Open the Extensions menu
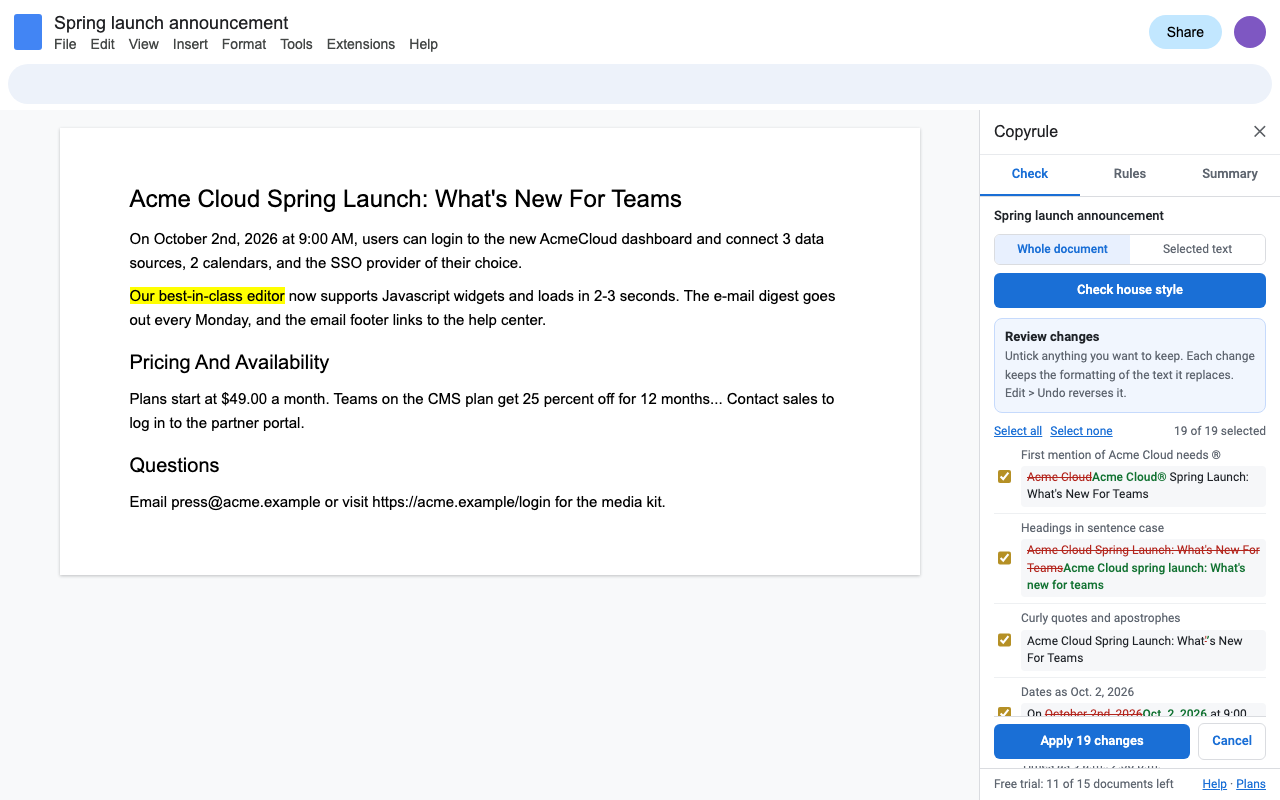The width and height of the screenshot is (1280, 800). [x=361, y=44]
